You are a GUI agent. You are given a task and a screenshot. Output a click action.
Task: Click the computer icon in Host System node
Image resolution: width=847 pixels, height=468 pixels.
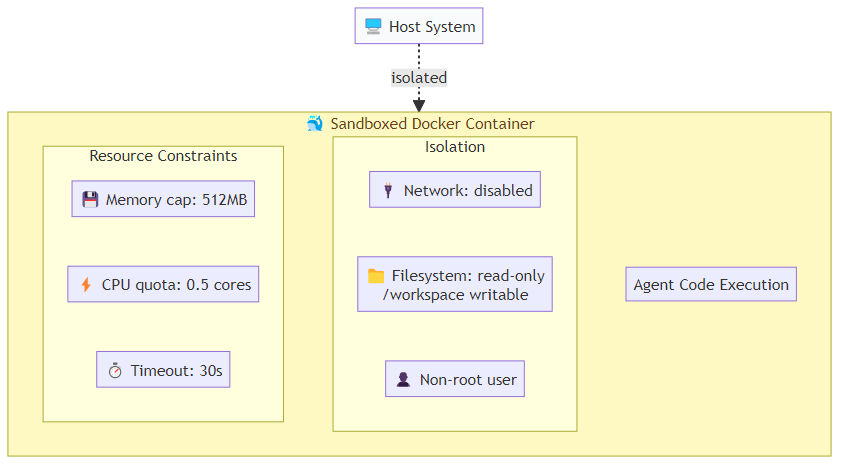tap(373, 26)
